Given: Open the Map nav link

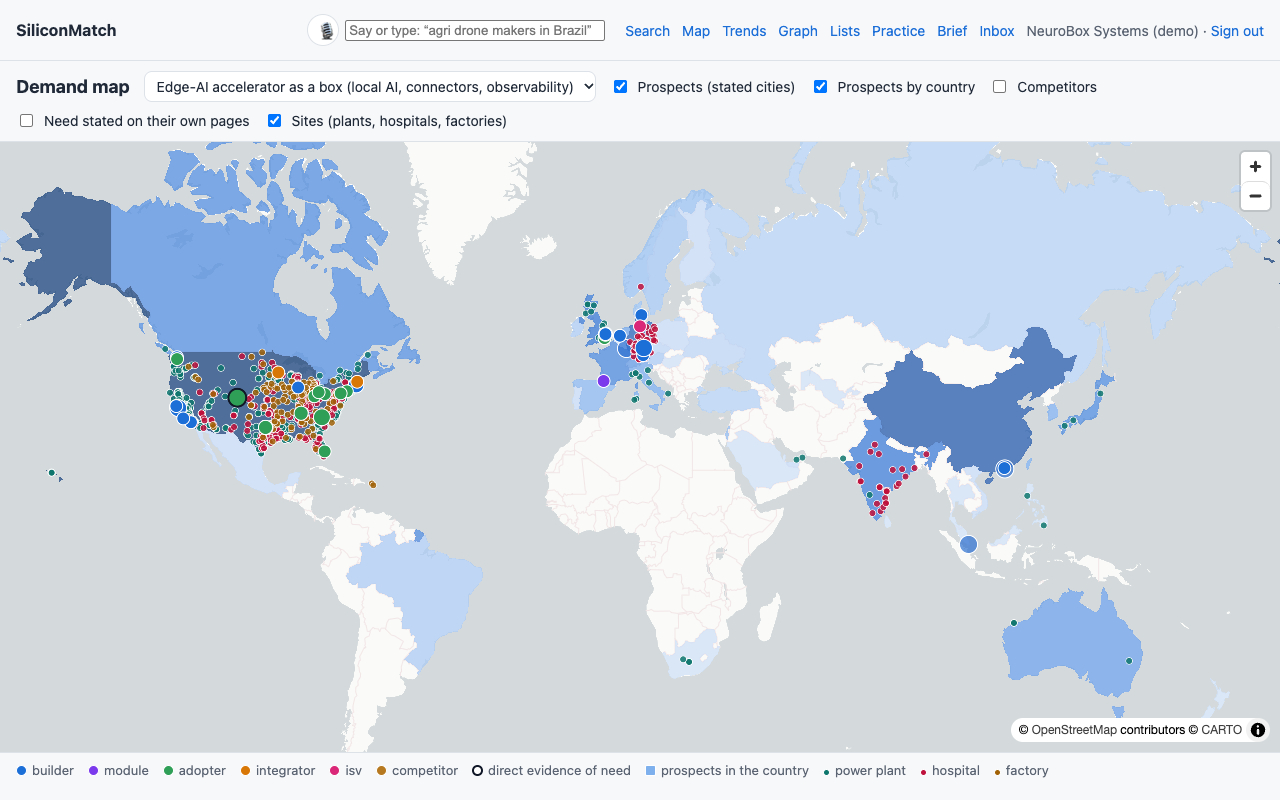Looking at the screenshot, I should 696,31.
